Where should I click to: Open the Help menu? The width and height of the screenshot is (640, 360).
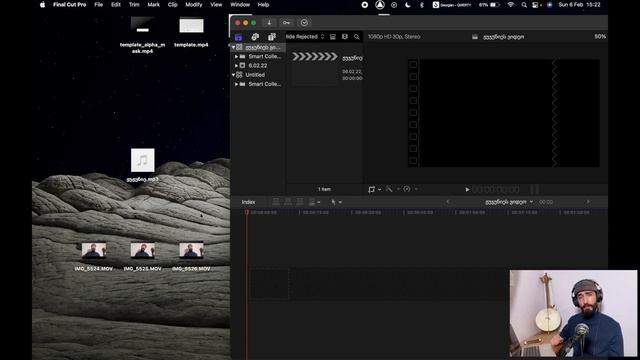[x=263, y=5]
